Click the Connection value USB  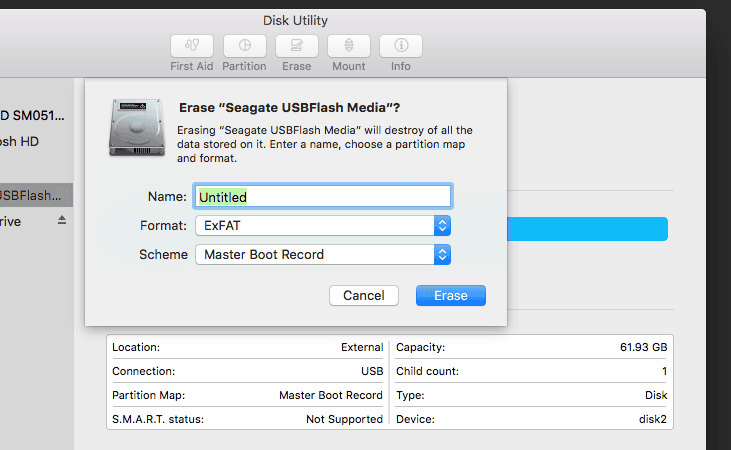372,371
